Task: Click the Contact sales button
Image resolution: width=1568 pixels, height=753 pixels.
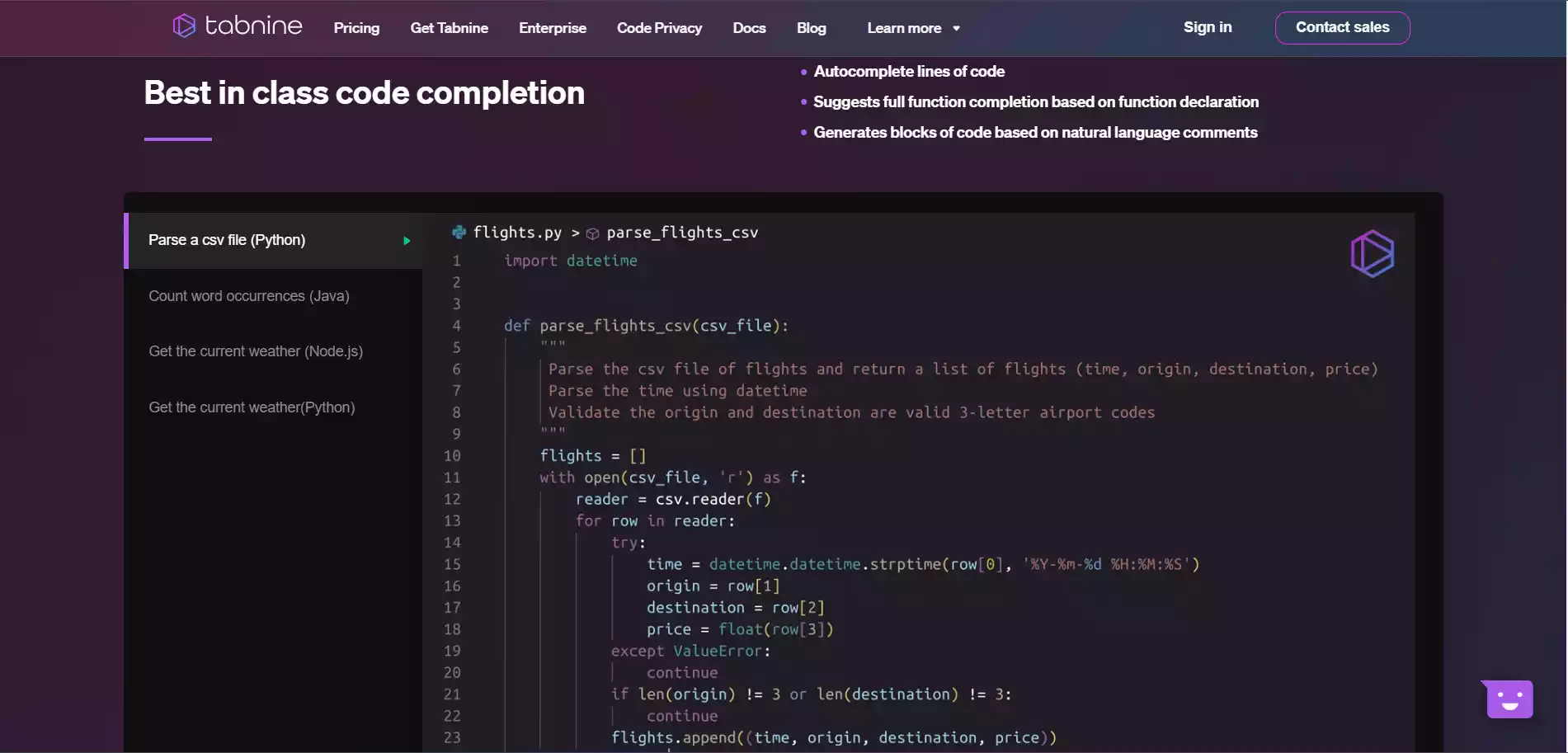Action: [1342, 27]
